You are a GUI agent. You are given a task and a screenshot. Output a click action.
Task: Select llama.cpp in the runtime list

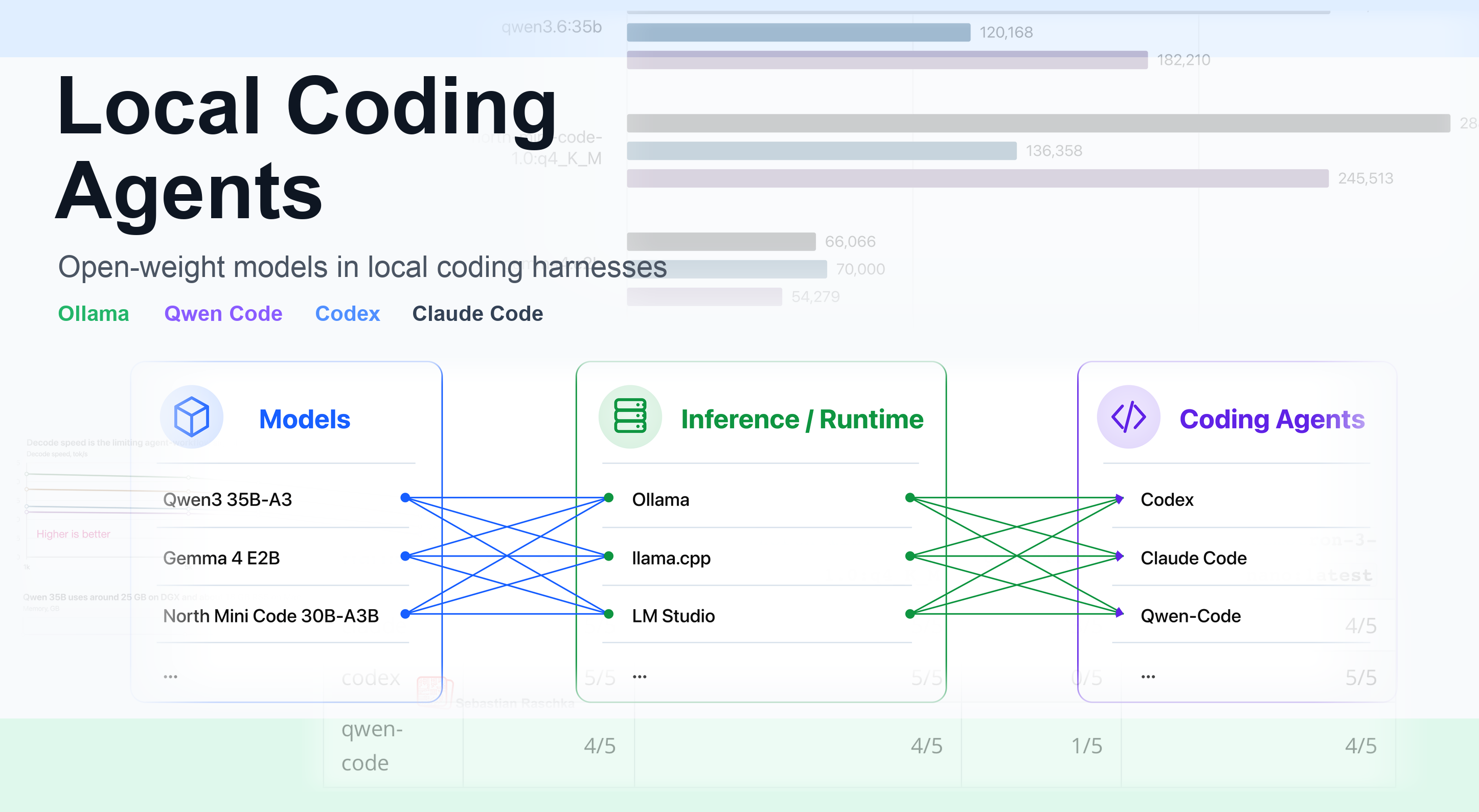coord(671,559)
